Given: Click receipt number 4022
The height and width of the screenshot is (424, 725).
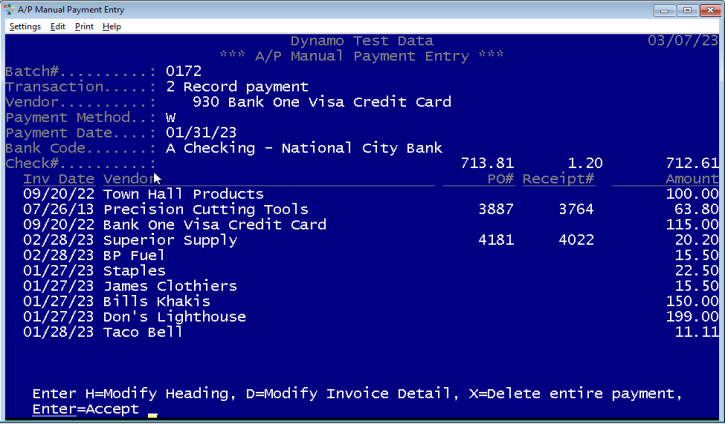Looking at the screenshot, I should (577, 240).
